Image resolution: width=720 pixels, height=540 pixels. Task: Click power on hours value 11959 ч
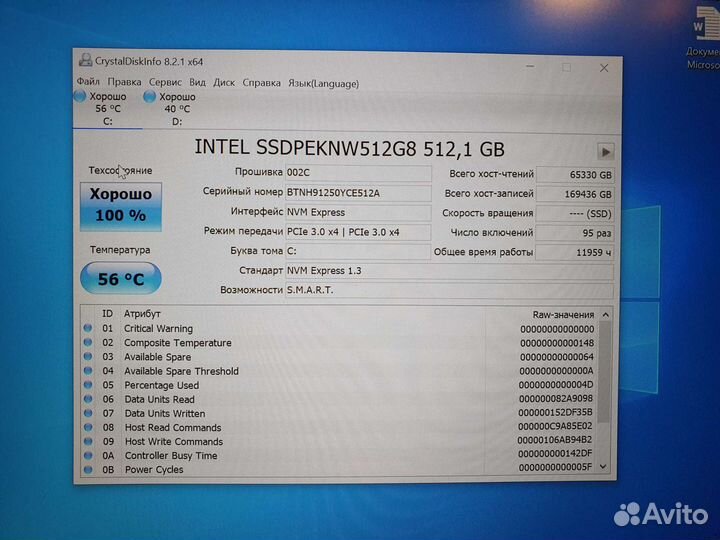pyautogui.click(x=575, y=252)
